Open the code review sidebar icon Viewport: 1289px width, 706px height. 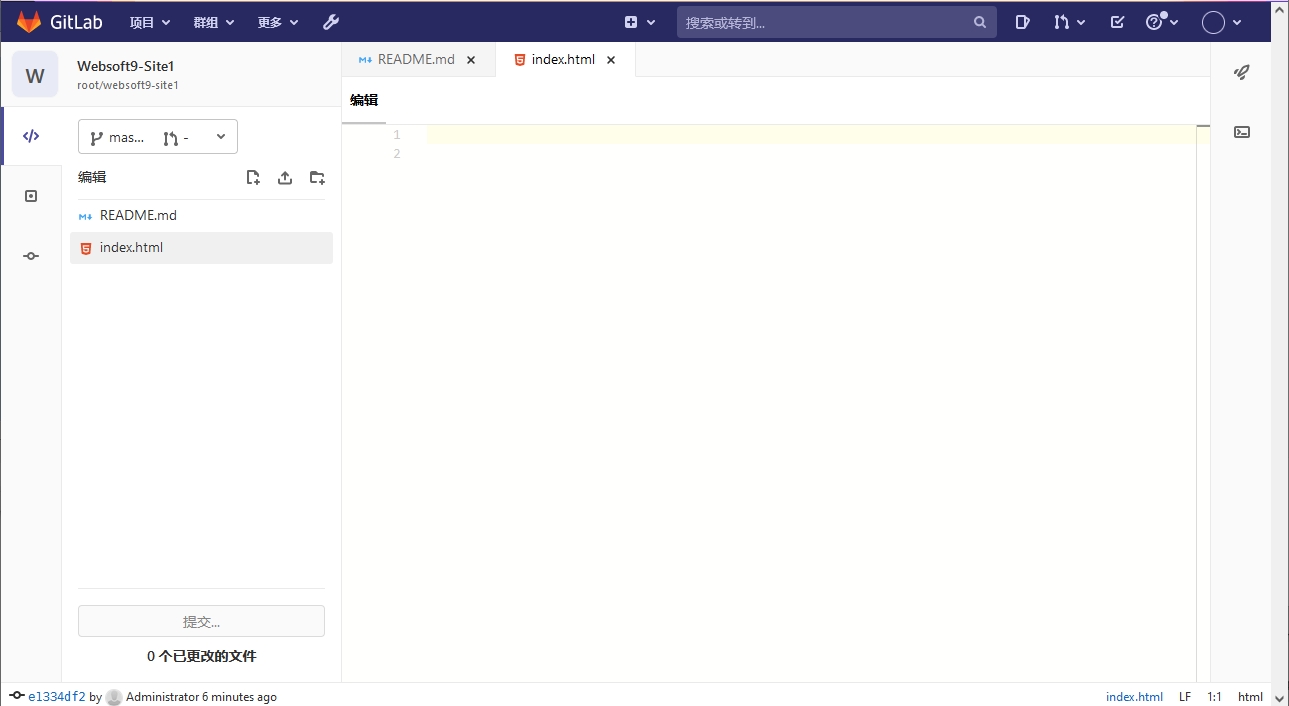[x=31, y=196]
